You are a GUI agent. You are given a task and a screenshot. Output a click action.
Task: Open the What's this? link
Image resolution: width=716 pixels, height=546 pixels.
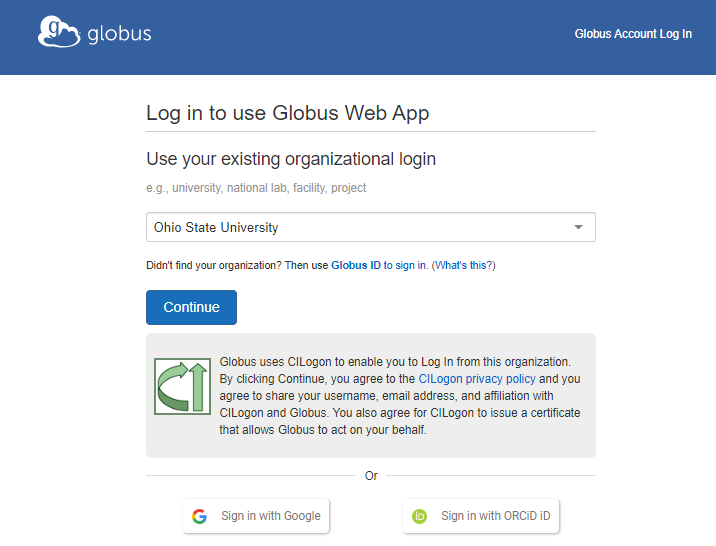click(x=463, y=265)
